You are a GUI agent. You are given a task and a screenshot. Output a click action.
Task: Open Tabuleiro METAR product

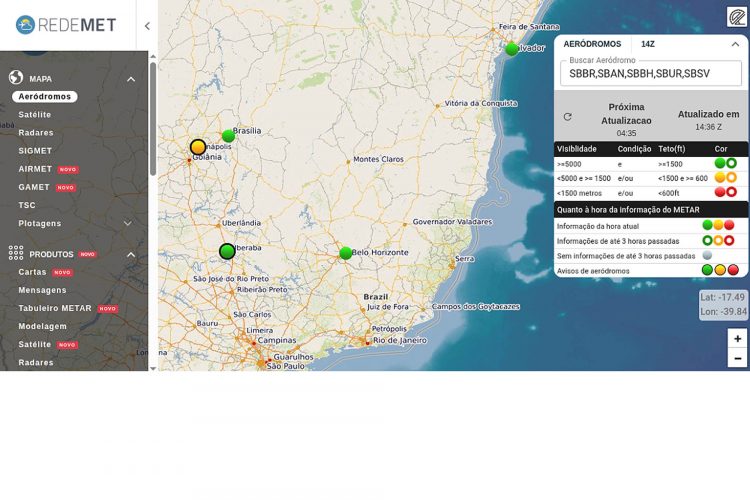coord(55,309)
